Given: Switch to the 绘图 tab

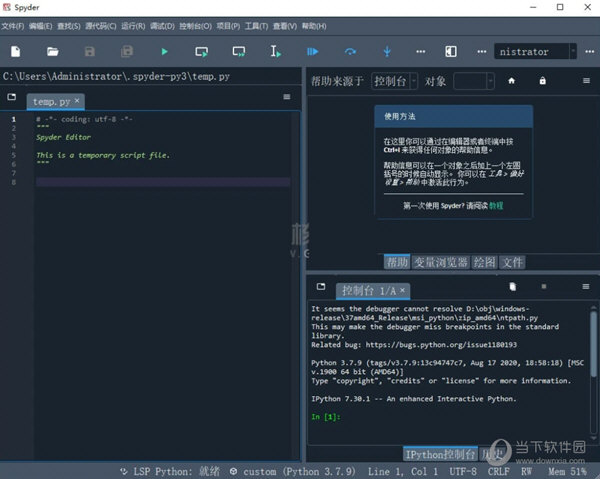Looking at the screenshot, I should click(x=484, y=262).
